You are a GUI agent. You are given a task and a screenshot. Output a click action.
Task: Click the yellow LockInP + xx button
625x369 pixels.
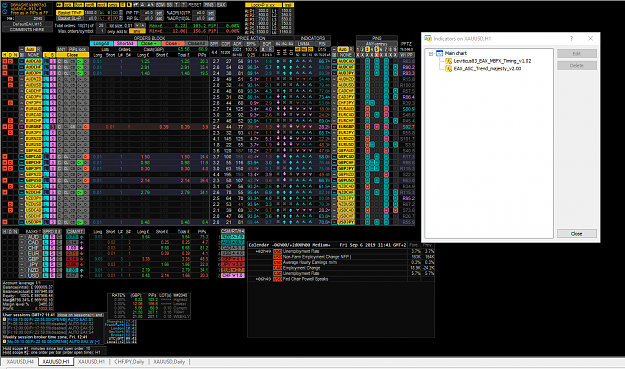pyautogui.click(x=263, y=5)
